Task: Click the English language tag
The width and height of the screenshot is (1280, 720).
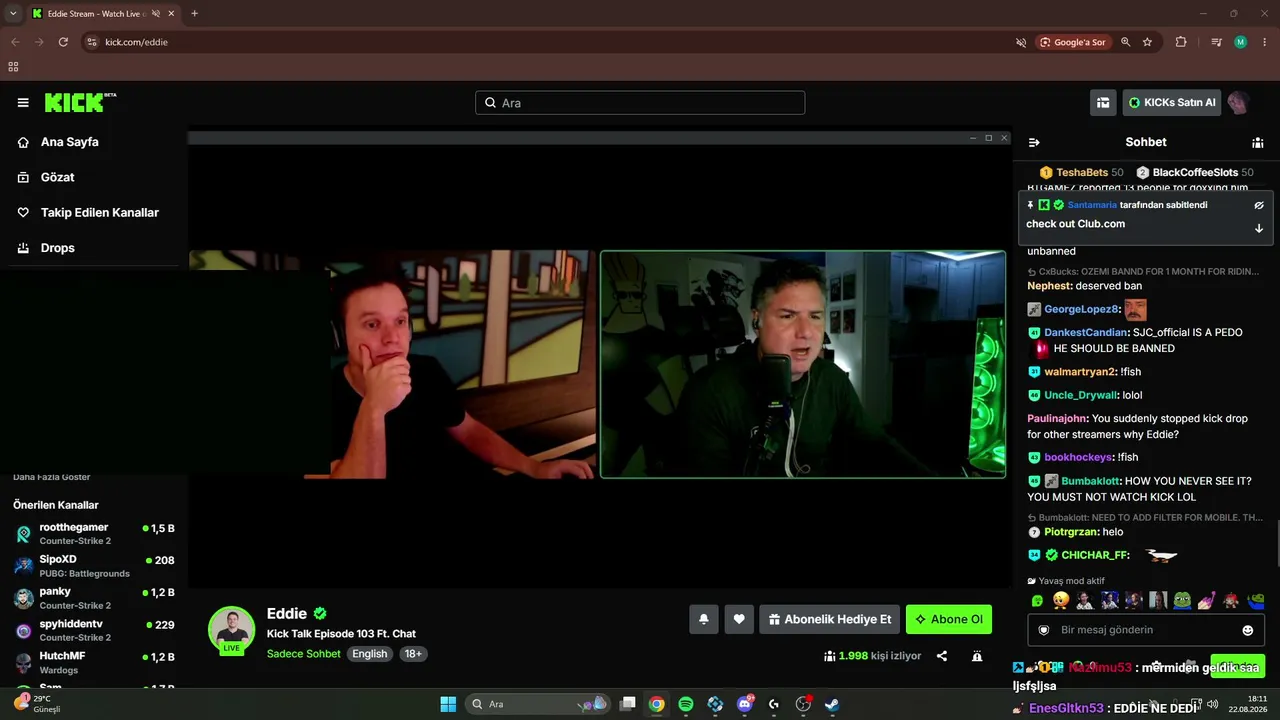Action: (x=369, y=654)
